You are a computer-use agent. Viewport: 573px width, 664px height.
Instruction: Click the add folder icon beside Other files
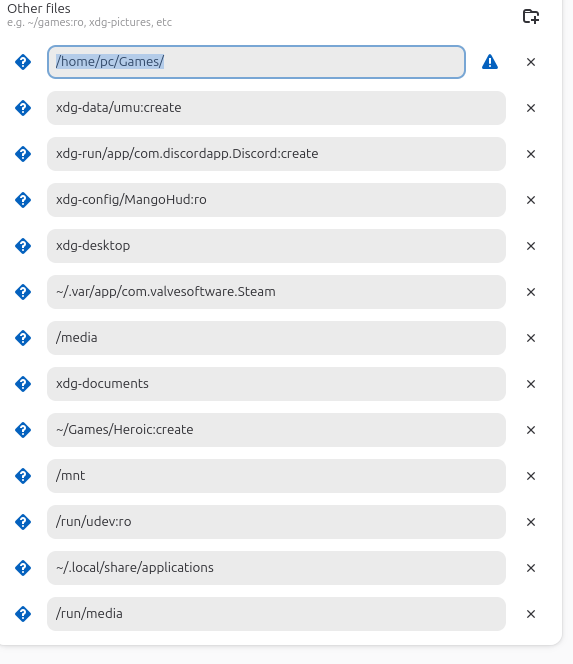click(x=531, y=17)
